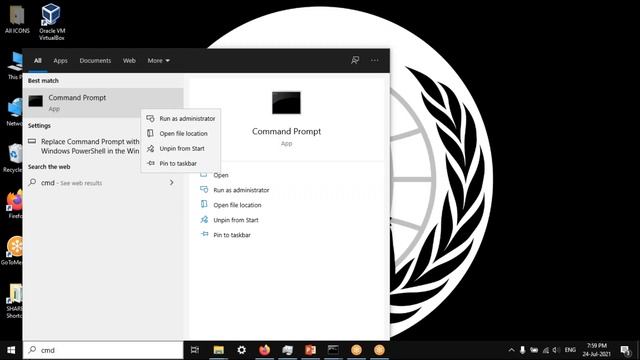The height and width of the screenshot is (360, 640).
Task: Choose Run as administrator in context menu
Action: point(181,118)
